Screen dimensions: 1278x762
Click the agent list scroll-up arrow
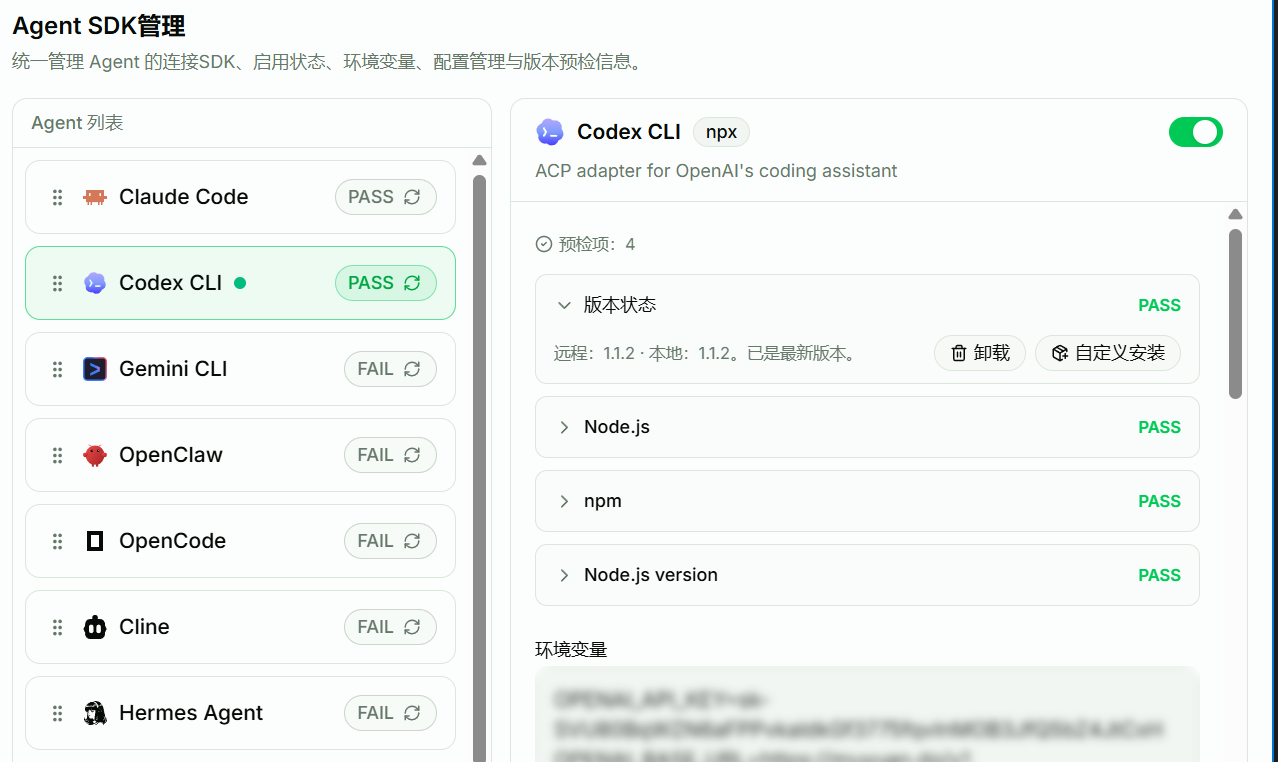tap(479, 160)
